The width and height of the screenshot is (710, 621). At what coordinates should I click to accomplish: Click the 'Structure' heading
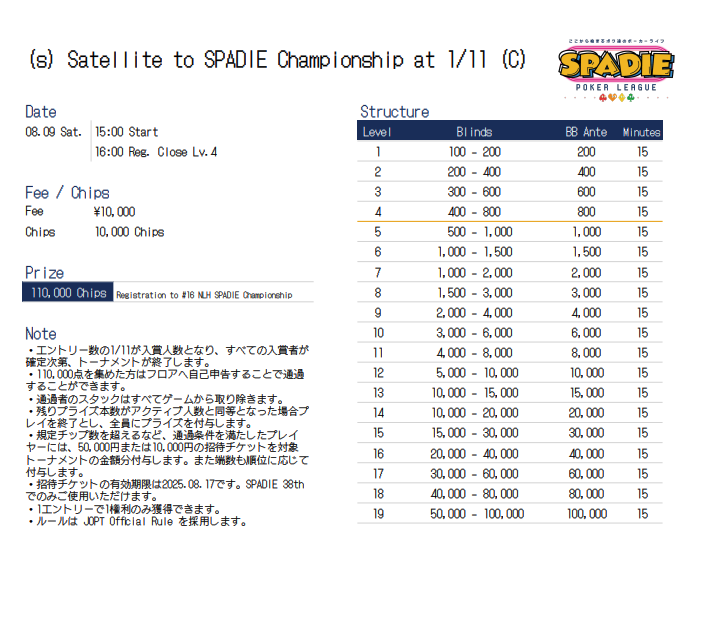pos(394,112)
